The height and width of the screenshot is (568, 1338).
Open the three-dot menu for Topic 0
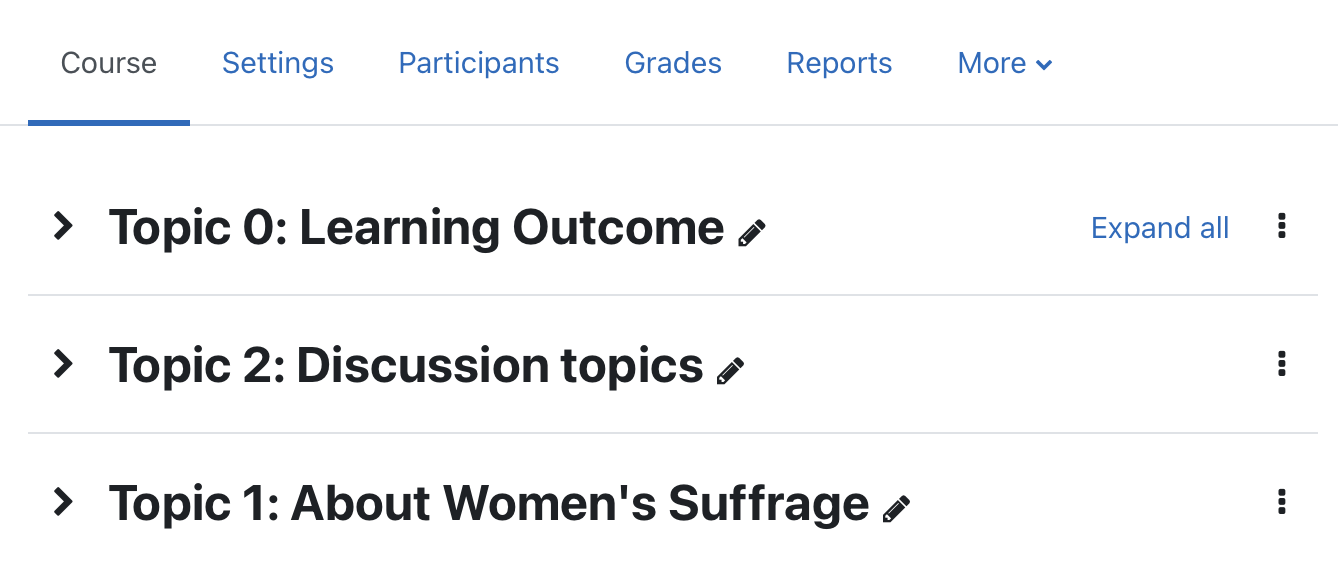[1282, 227]
